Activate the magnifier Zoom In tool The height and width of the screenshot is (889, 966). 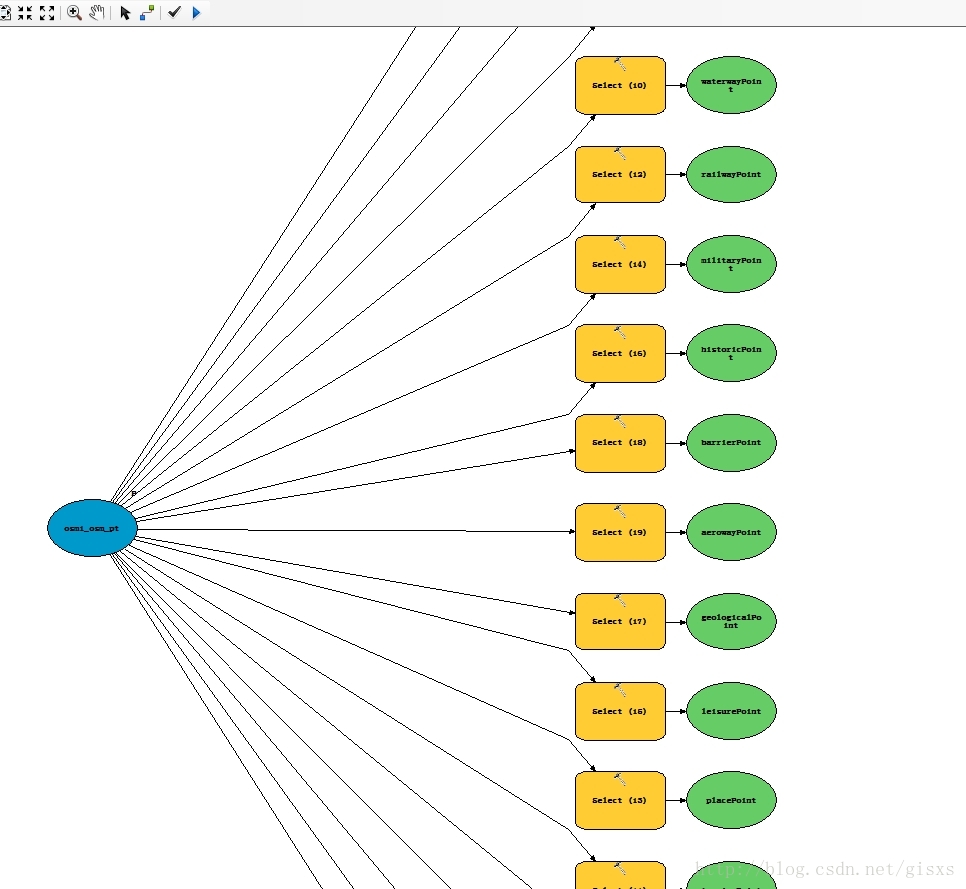pos(75,12)
